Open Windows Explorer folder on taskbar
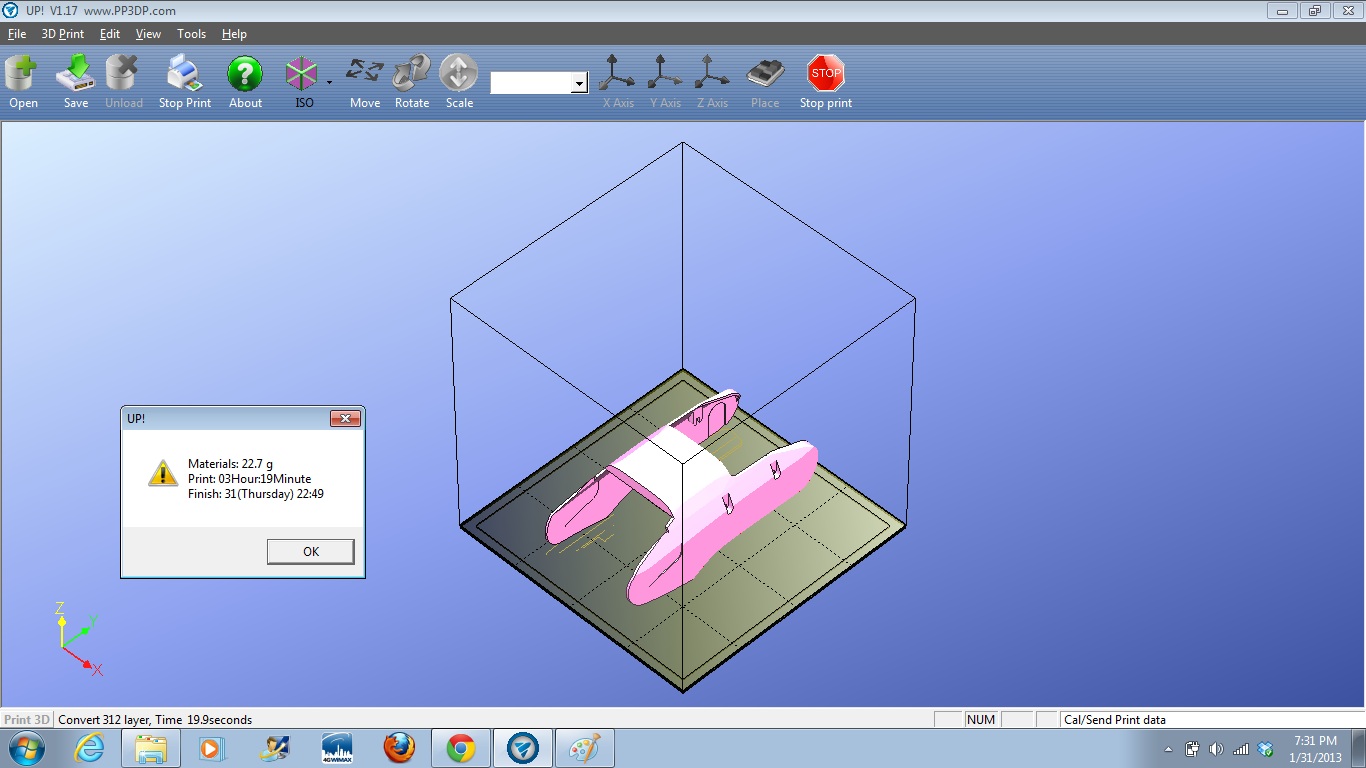The width and height of the screenshot is (1366, 768). pyautogui.click(x=151, y=748)
